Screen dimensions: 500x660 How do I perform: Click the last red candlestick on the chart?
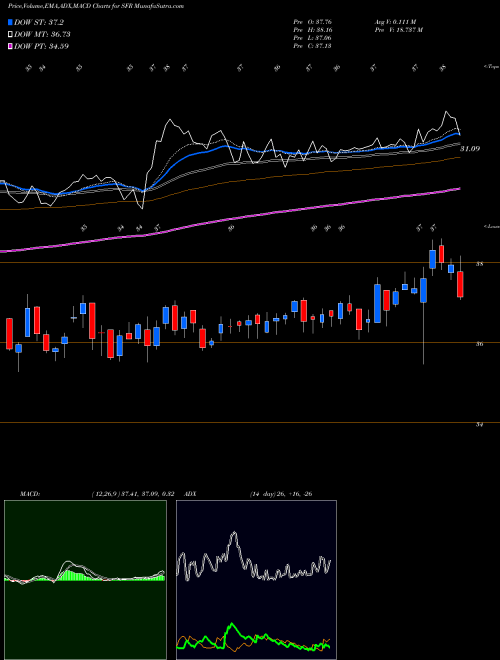[460, 285]
